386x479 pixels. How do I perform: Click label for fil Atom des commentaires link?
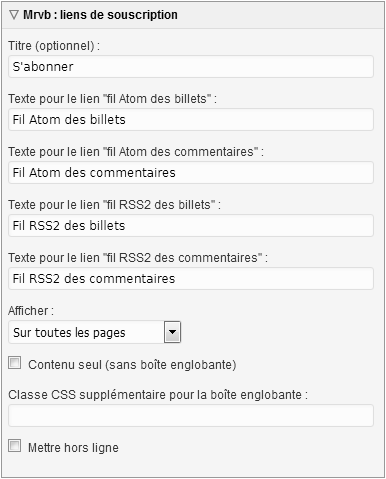click(136, 152)
